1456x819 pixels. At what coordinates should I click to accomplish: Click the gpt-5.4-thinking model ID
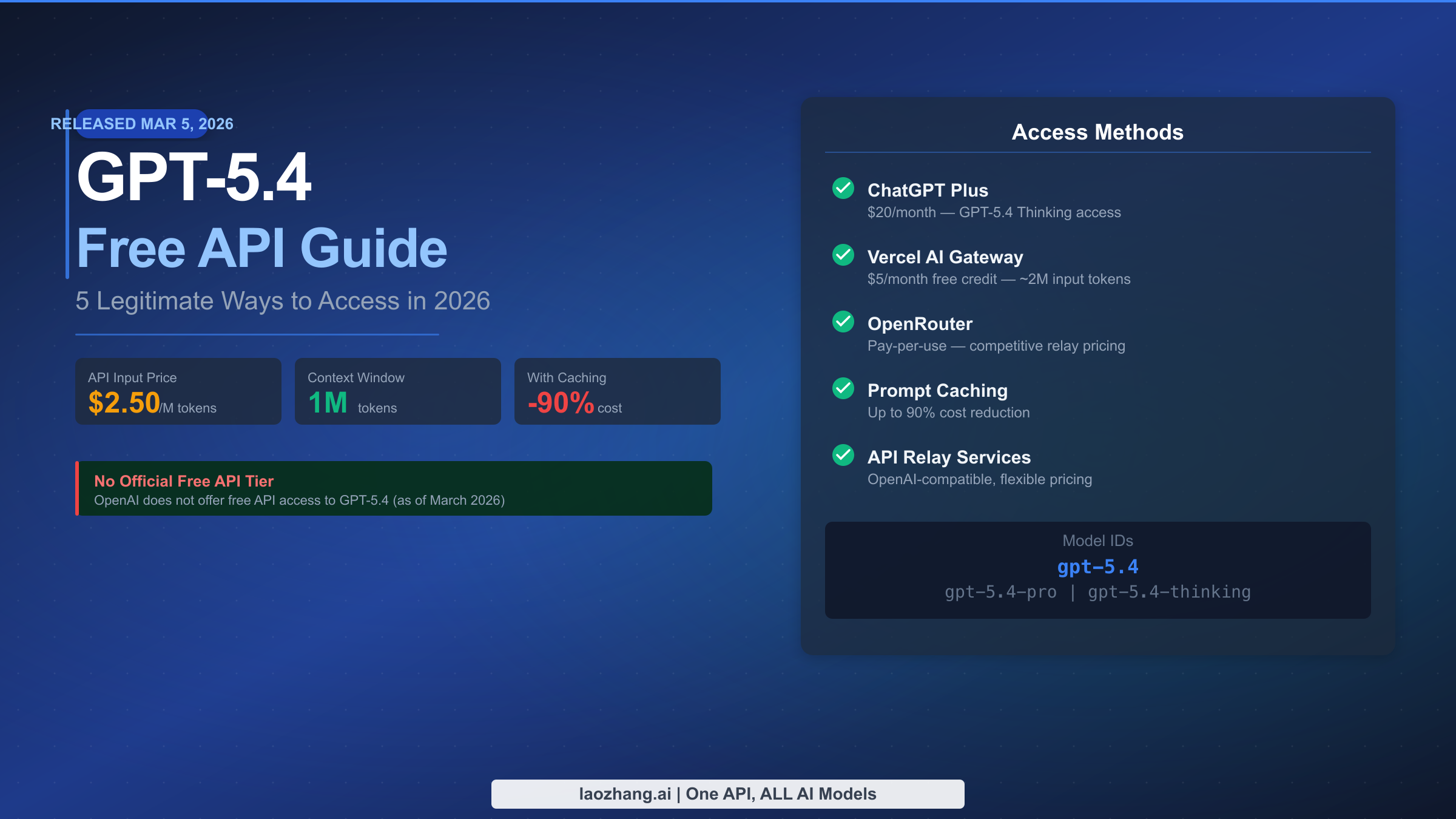tap(1169, 592)
